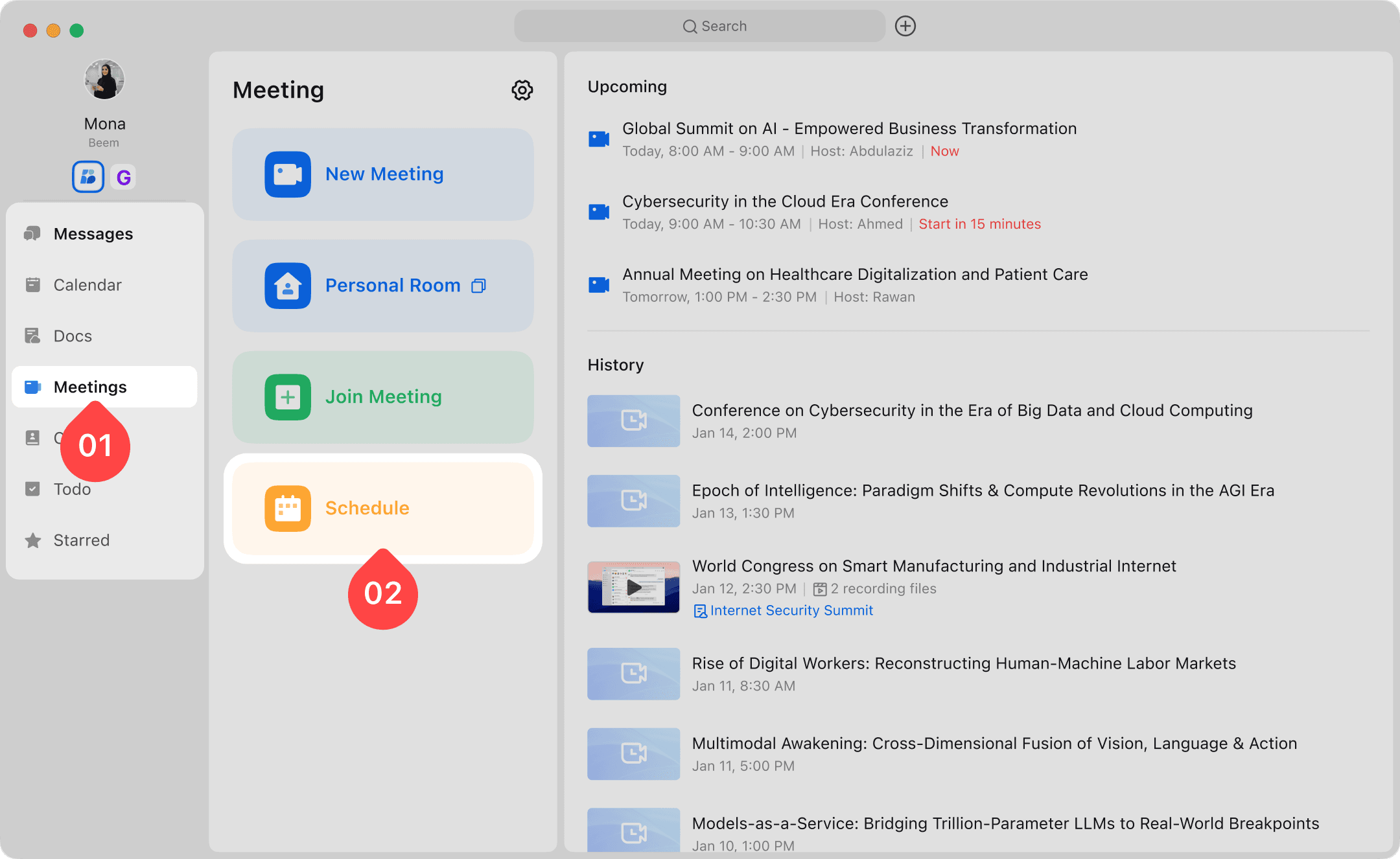Open Cybersecurity in the Cloud Era Conference

pyautogui.click(x=785, y=201)
